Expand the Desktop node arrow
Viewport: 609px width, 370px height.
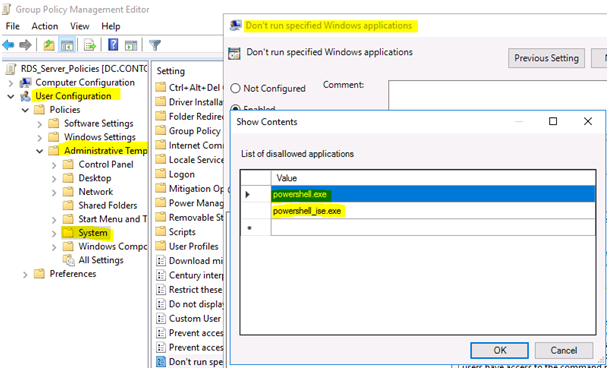click(x=54, y=179)
